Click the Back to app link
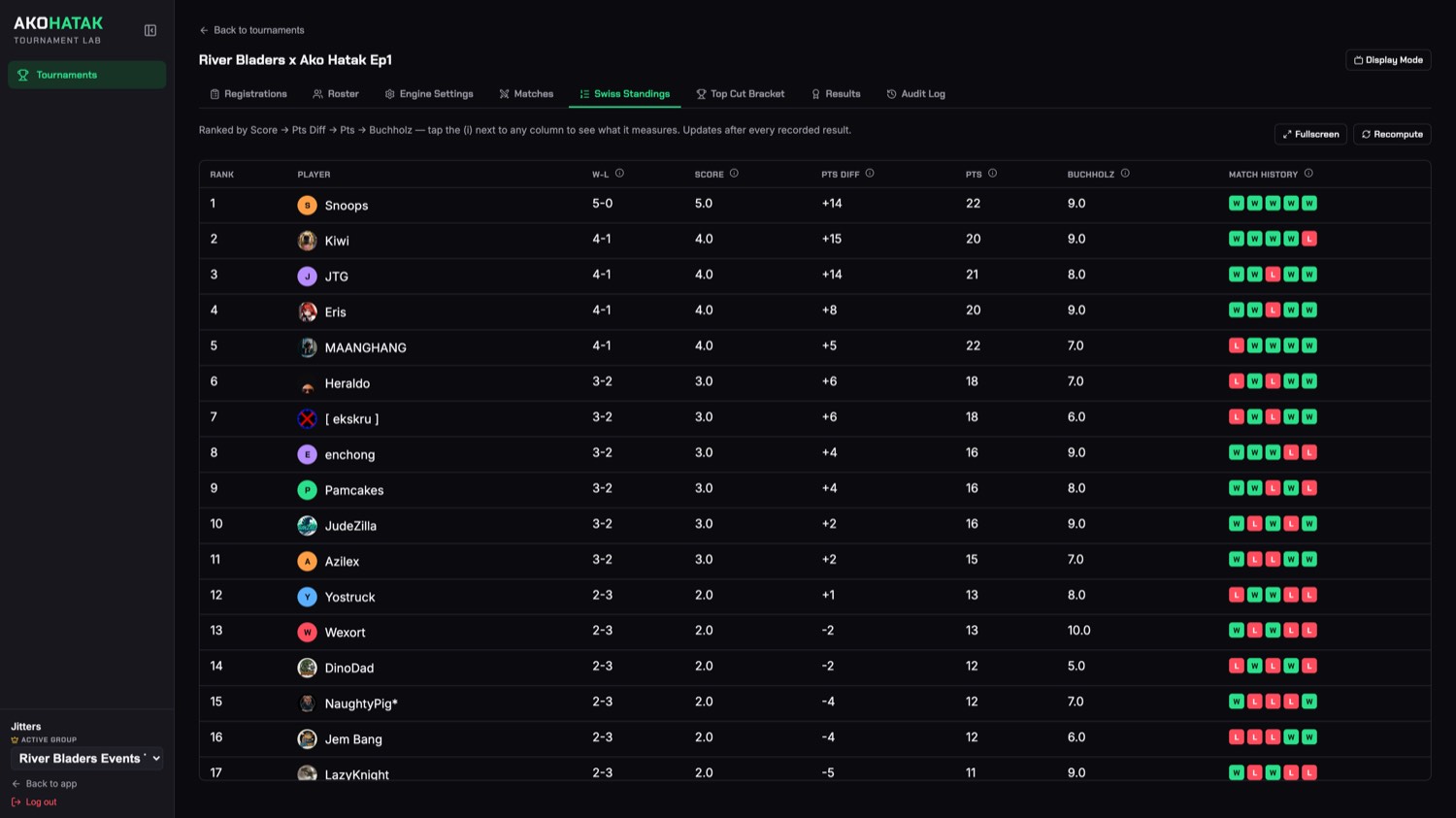This screenshot has width=1456, height=818. pos(45,784)
